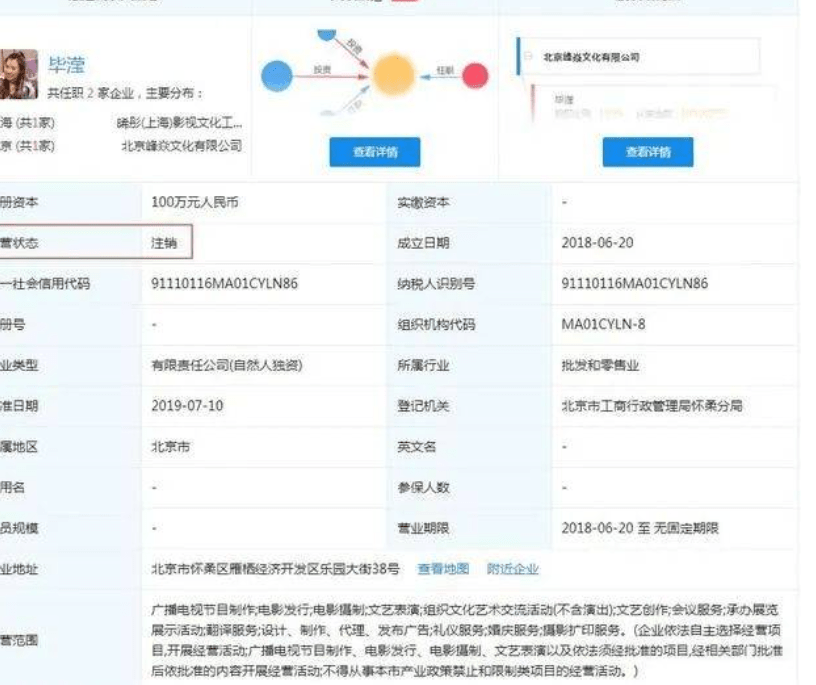Click 查看详情 below the relationship graph
The height and width of the screenshot is (685, 816).
pos(374,152)
